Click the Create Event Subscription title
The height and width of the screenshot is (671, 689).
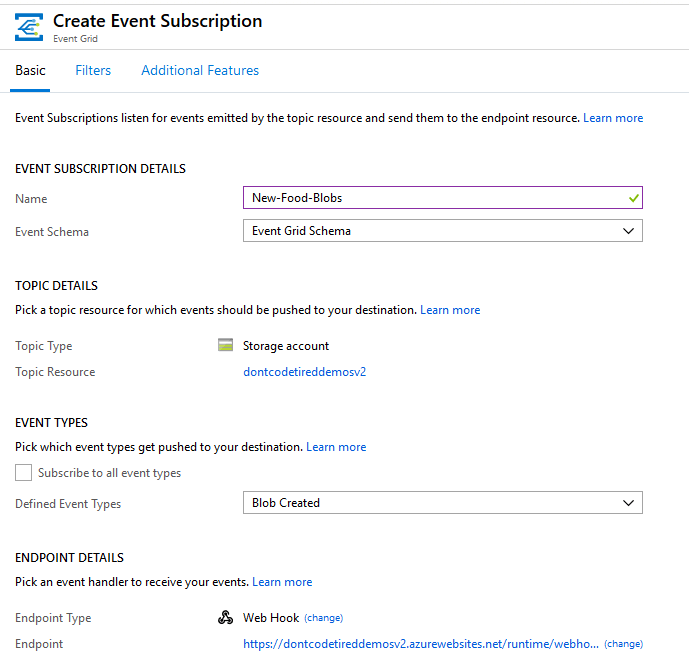(157, 21)
